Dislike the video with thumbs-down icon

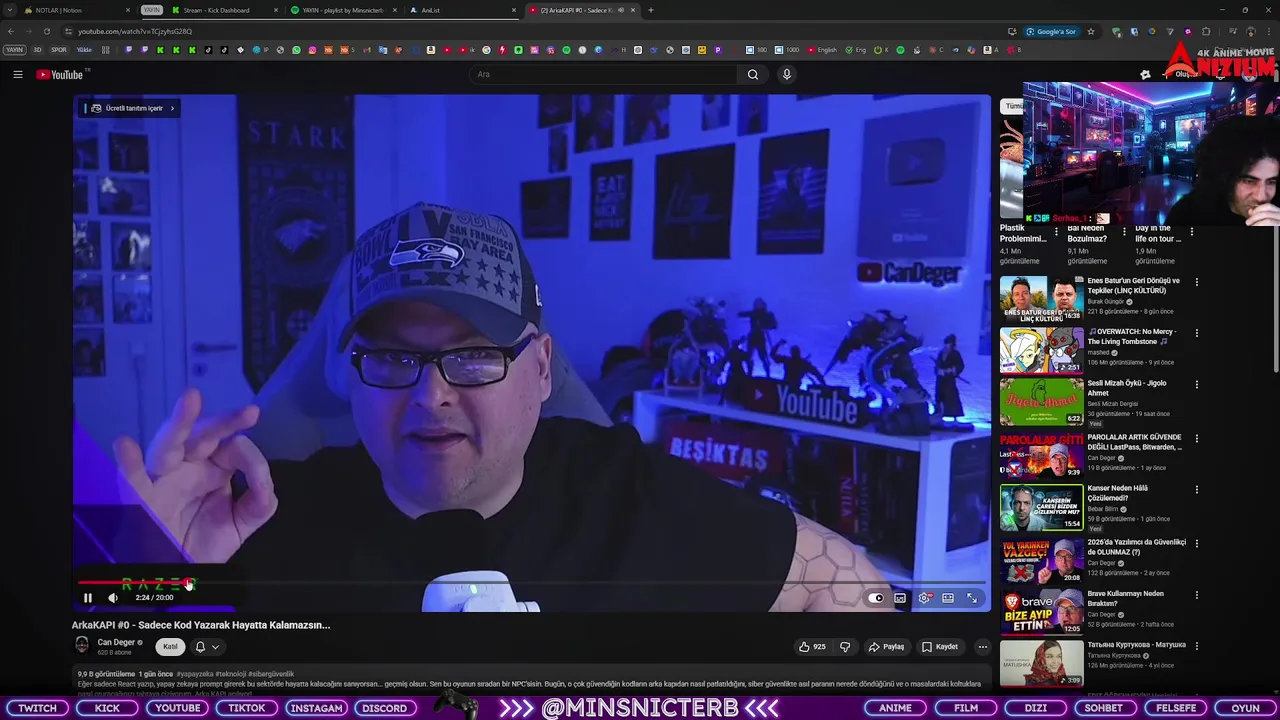click(845, 647)
